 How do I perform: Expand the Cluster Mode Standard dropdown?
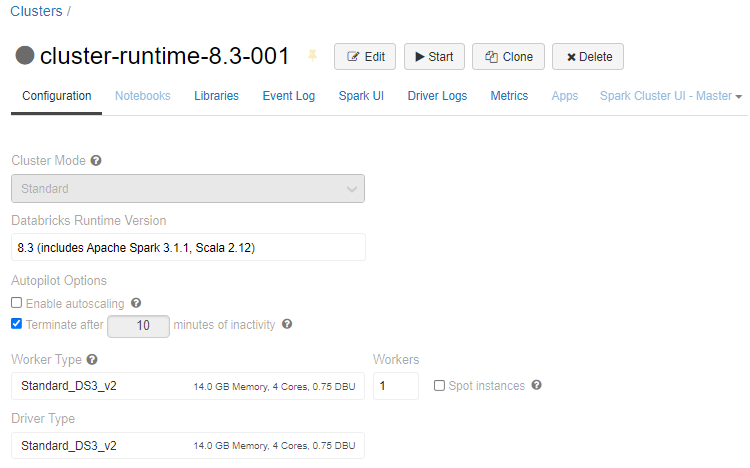(x=188, y=189)
